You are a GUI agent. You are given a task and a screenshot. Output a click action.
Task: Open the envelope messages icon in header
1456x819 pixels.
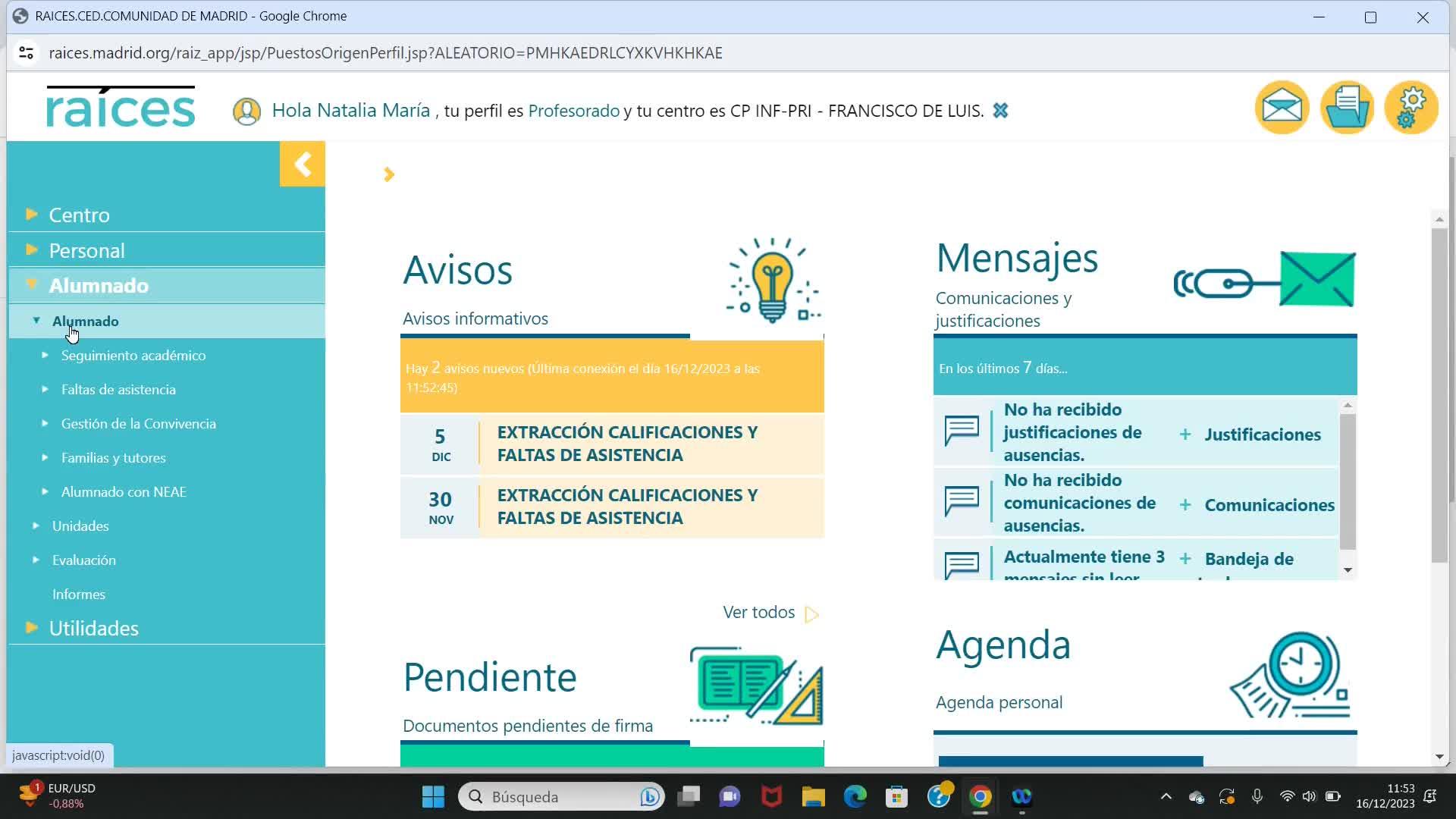pyautogui.click(x=1282, y=108)
